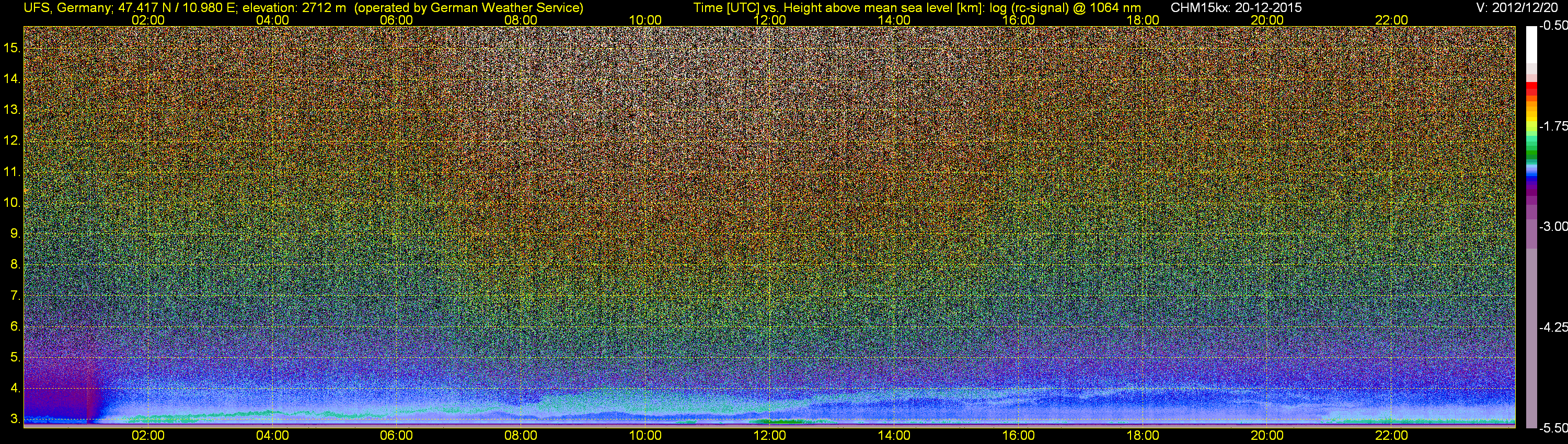
Task: Click the color scale value -5.50
Action: [x=1553, y=428]
